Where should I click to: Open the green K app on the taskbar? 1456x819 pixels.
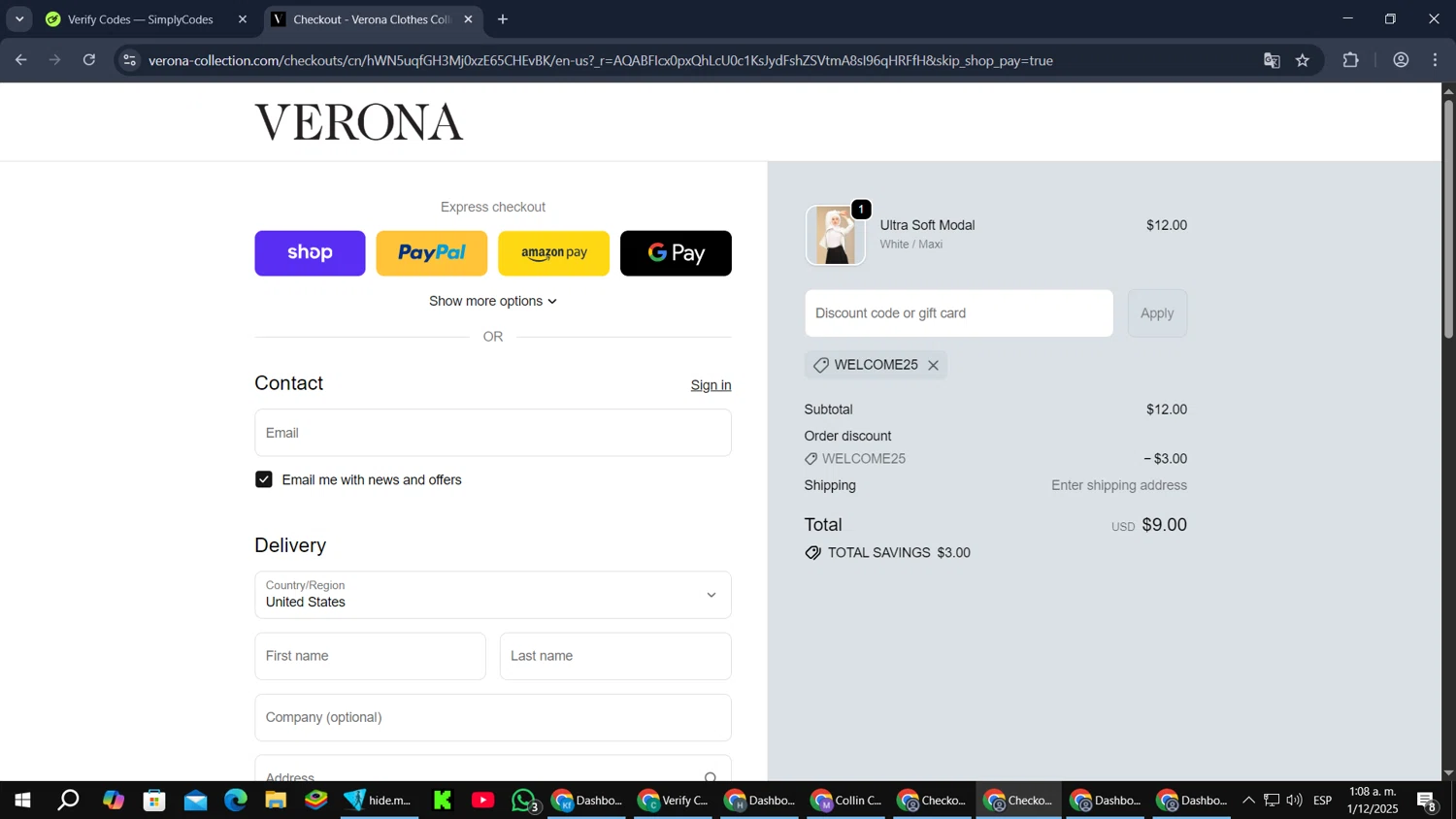[x=443, y=801]
